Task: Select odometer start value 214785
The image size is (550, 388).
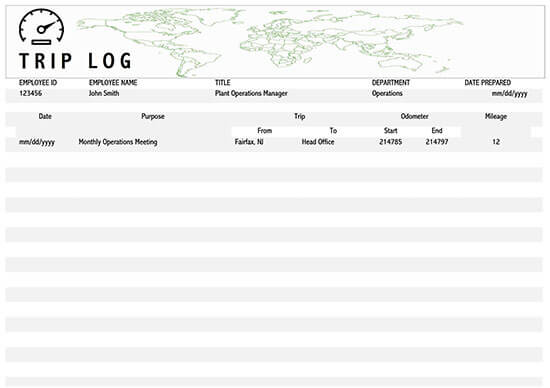Action: pyautogui.click(x=390, y=142)
